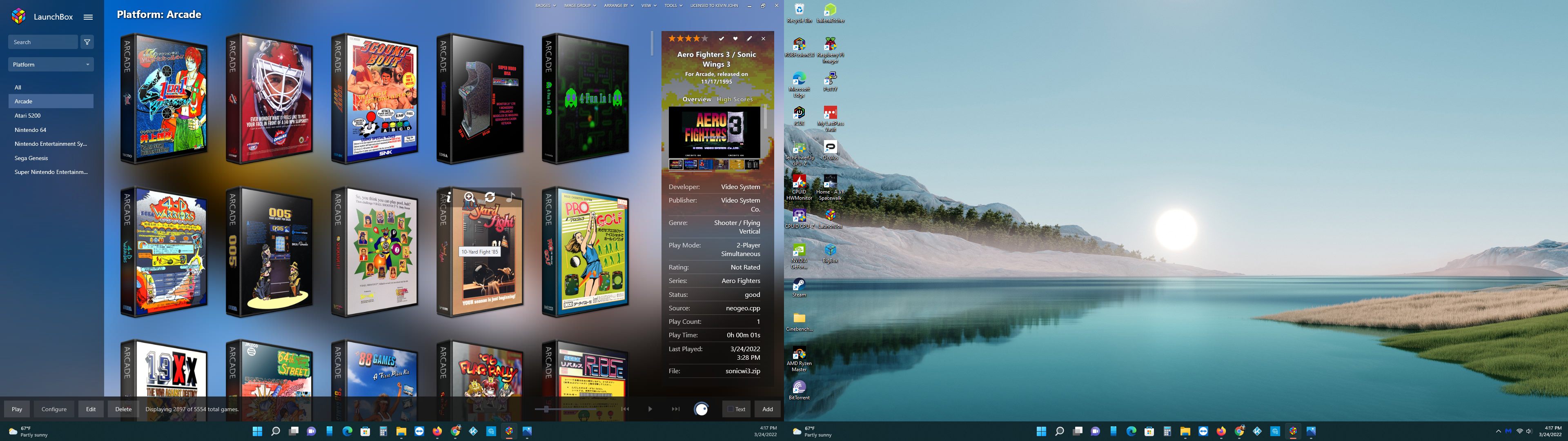Image resolution: width=1568 pixels, height=441 pixels.
Task: Open the BADGES dropdown menu
Action: tap(546, 5)
